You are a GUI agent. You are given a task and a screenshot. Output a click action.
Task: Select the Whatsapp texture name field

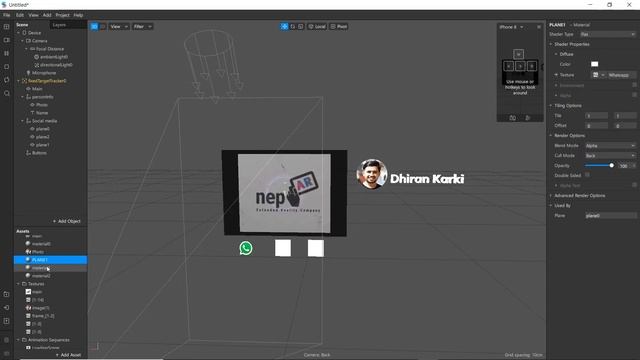coord(621,75)
